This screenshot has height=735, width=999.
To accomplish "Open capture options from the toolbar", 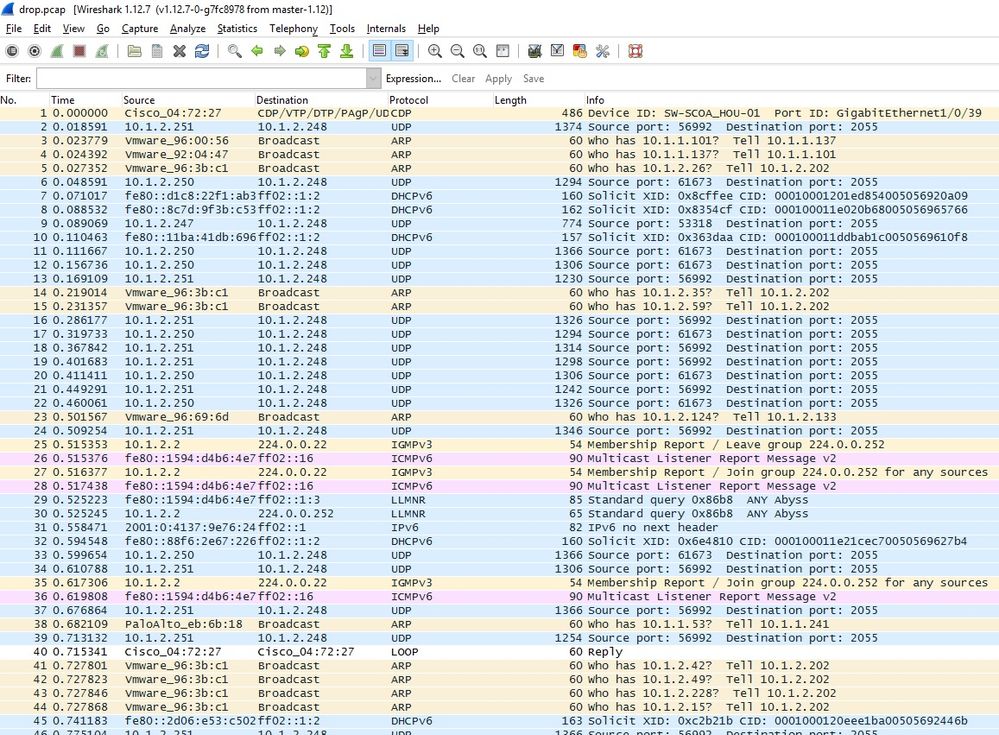I will (x=35, y=51).
